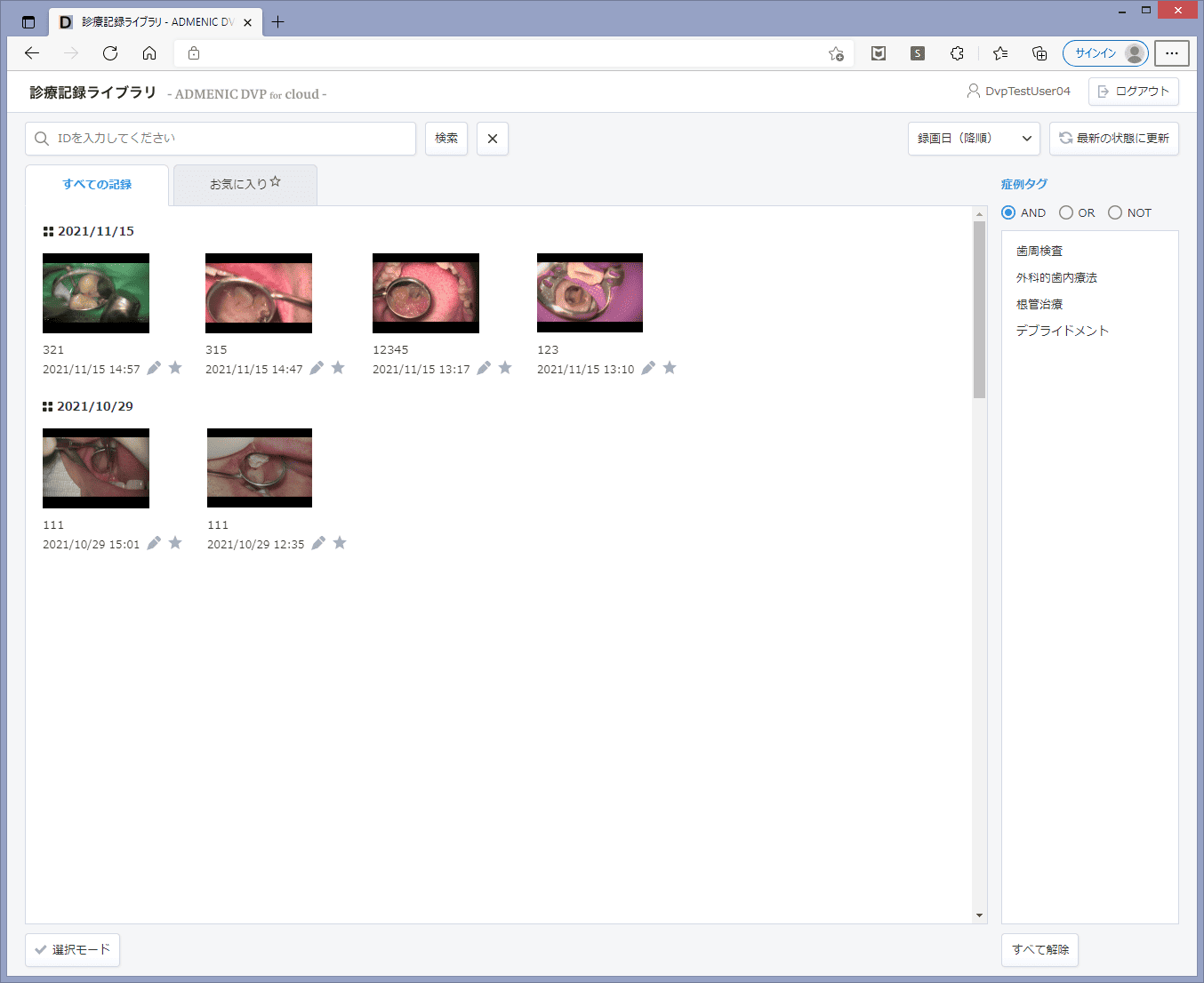Screen dimensions: 1204x983
Task: Select the AND radio button
Action: 1008,212
